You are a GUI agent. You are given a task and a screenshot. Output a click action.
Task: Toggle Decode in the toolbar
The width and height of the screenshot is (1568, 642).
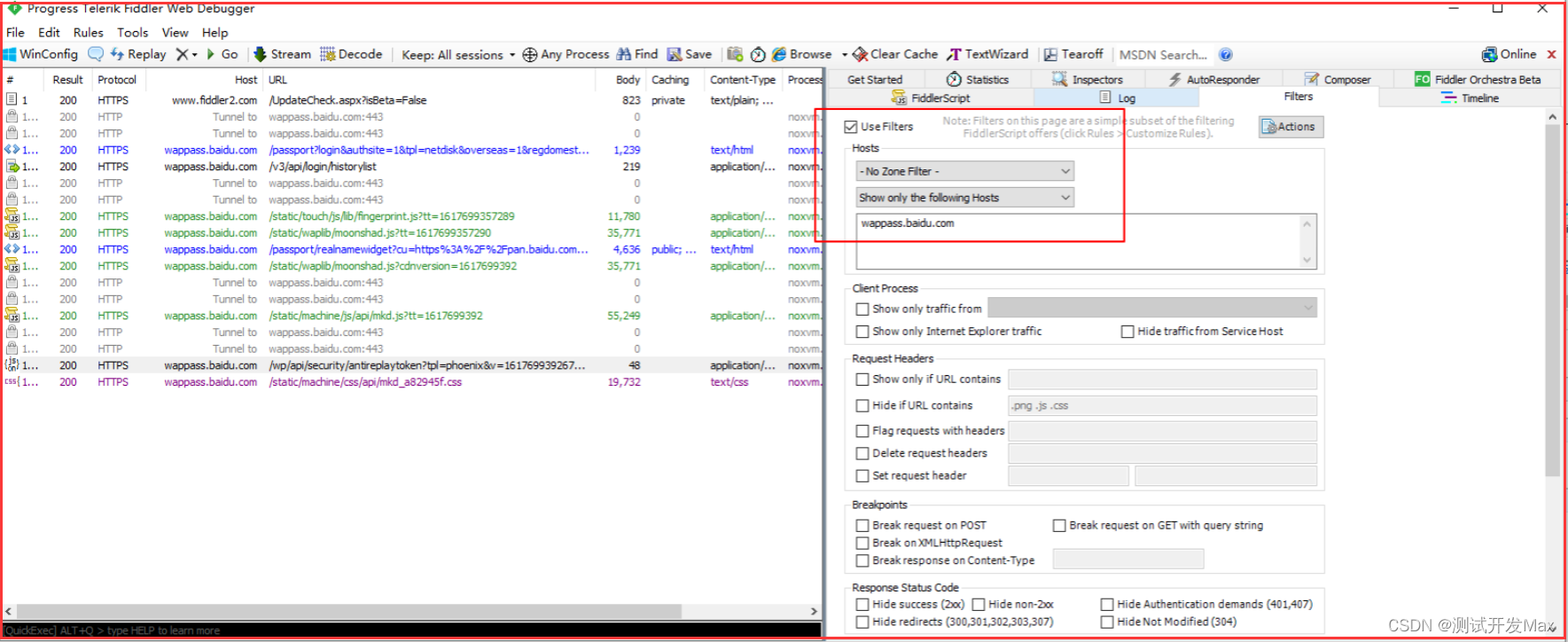coord(351,54)
